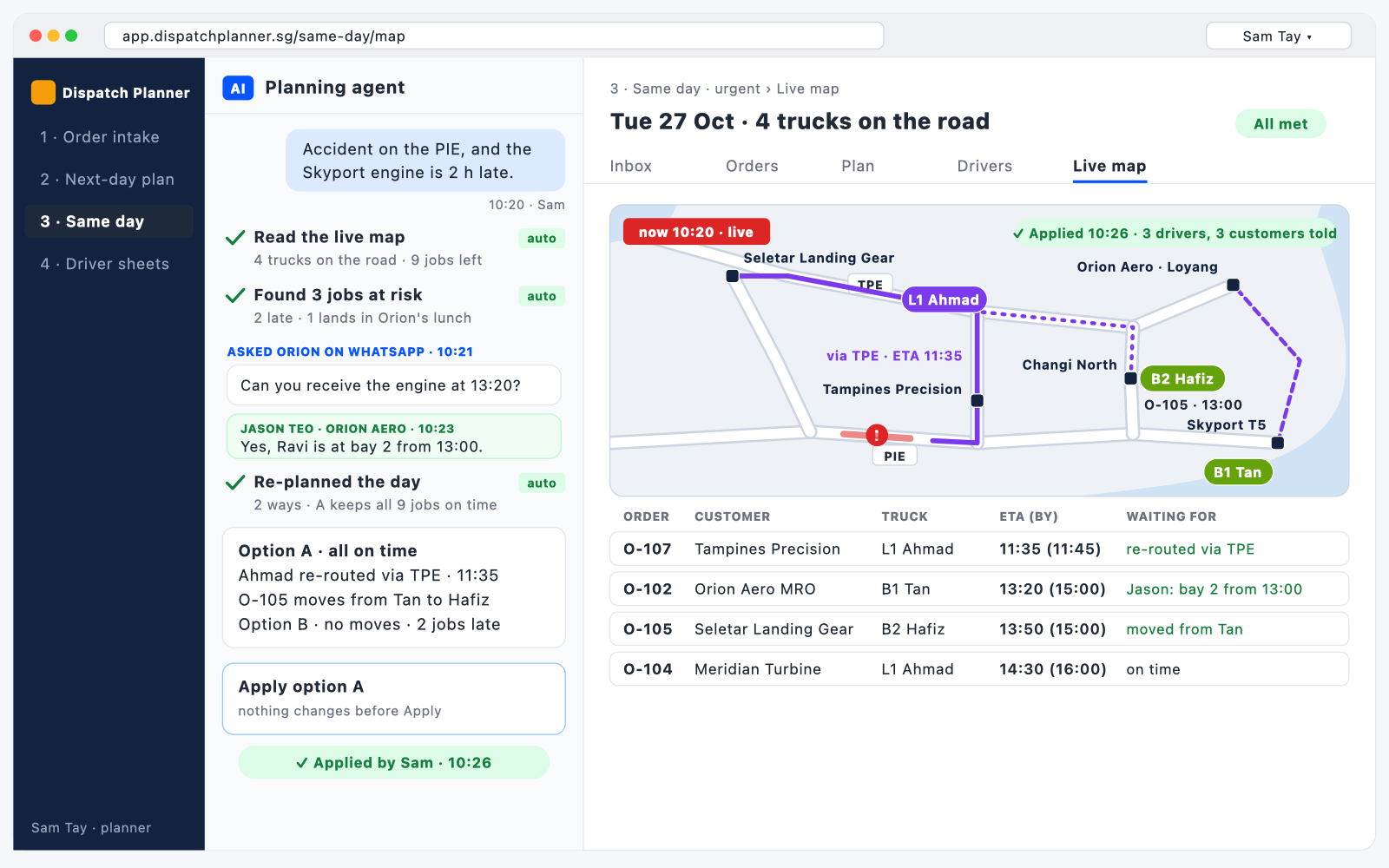The width and height of the screenshot is (1389, 868).
Task: Click the Applied 10:26 drivers and customers banner
Action: tap(1174, 233)
